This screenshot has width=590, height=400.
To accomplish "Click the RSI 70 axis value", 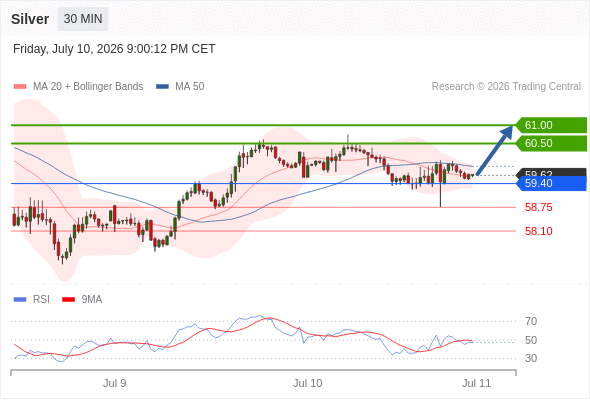I will coord(531,321).
